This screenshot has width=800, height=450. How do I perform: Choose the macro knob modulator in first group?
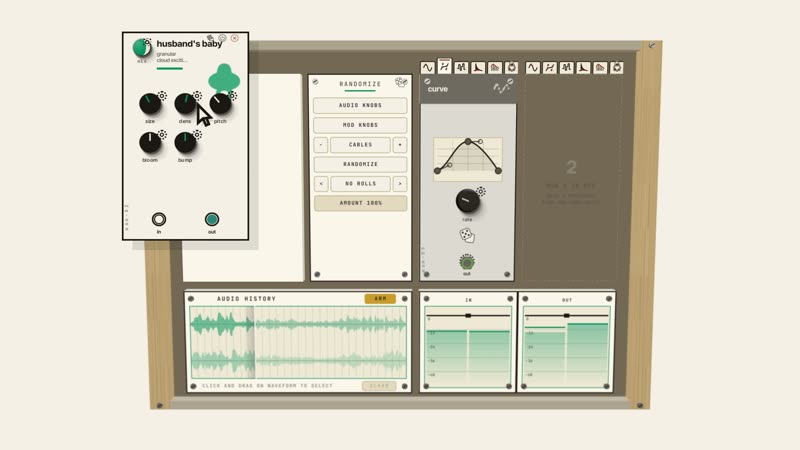512,67
